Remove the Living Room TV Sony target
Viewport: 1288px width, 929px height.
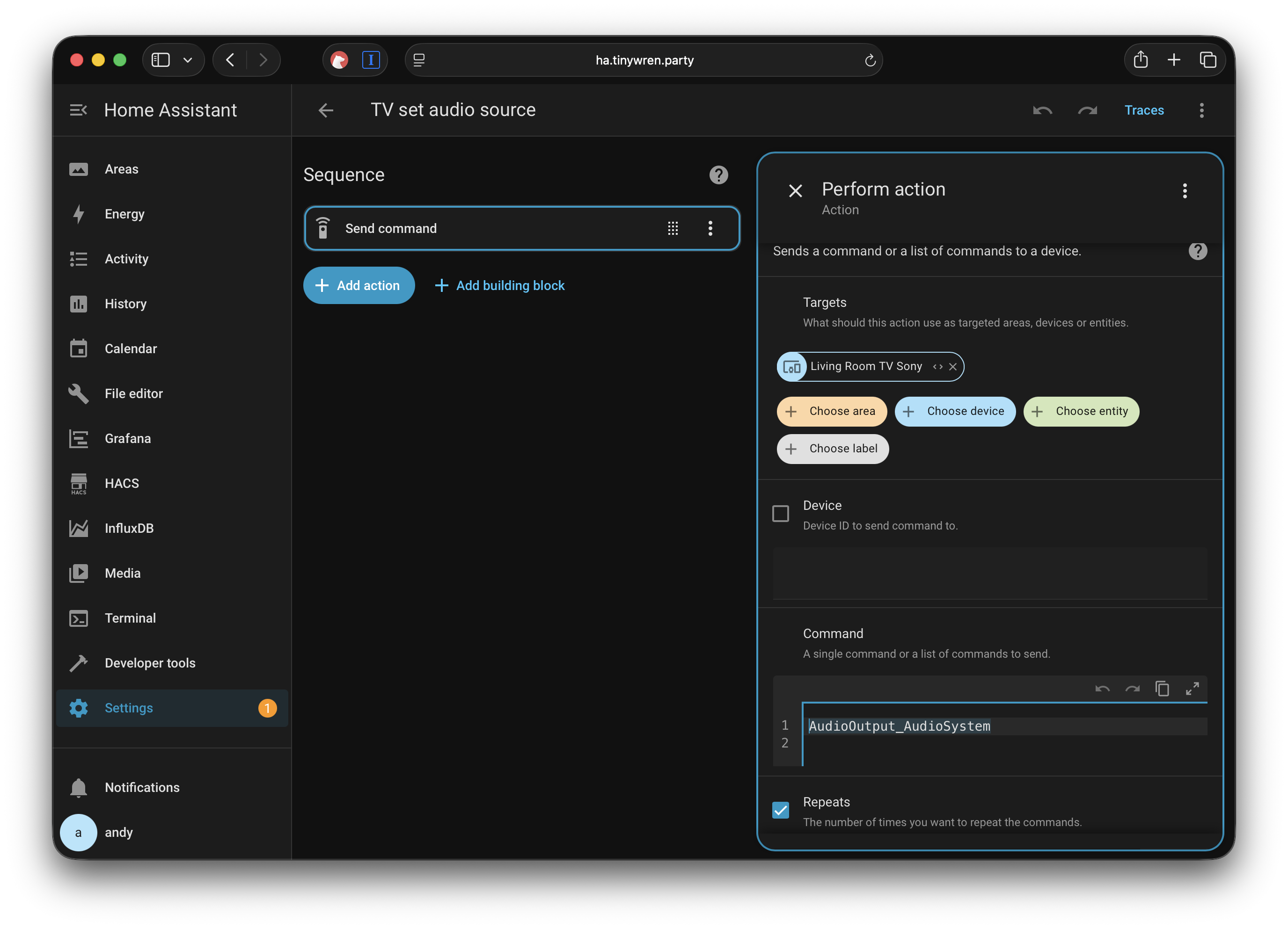(x=953, y=367)
